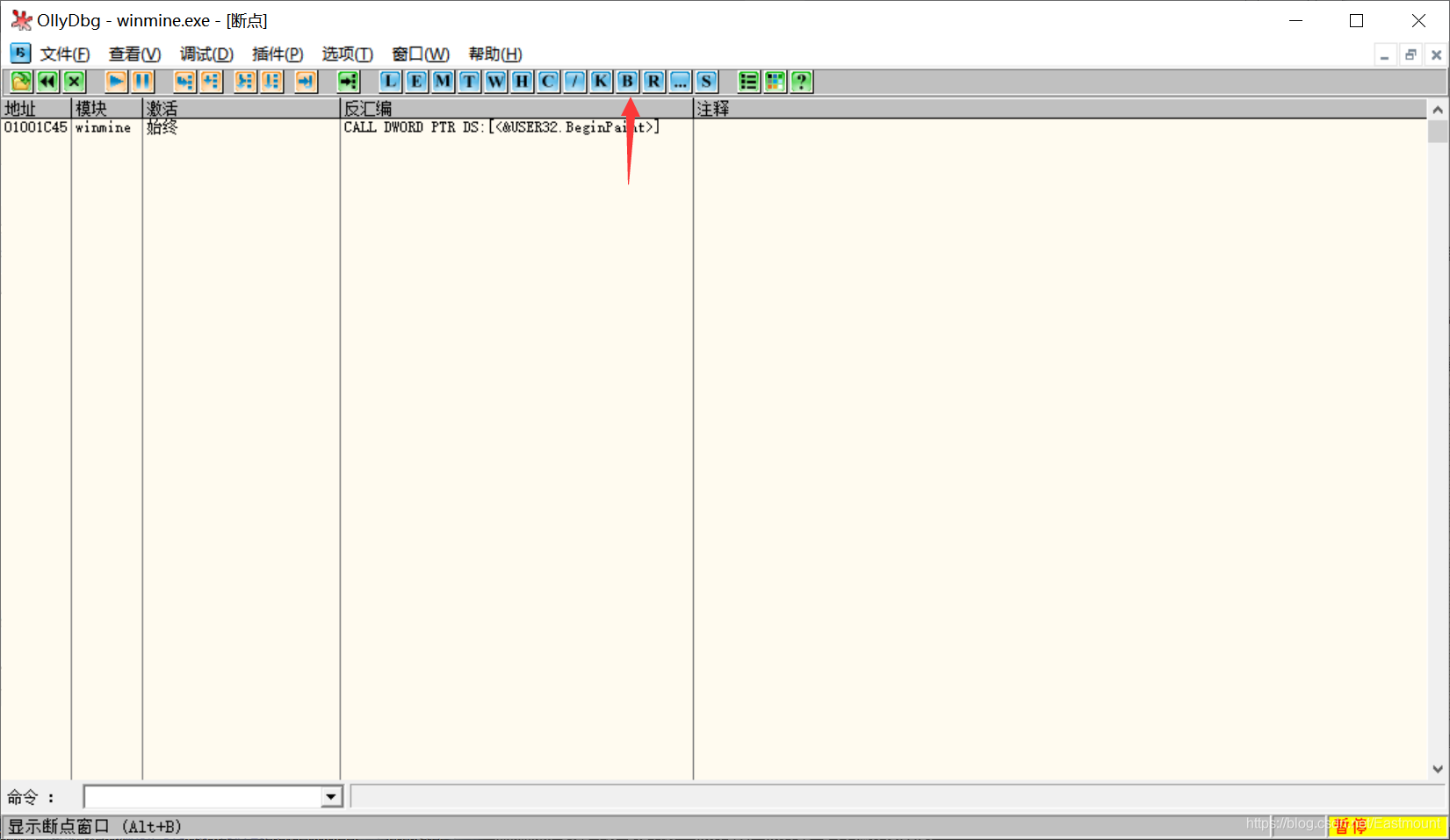Image resolution: width=1450 pixels, height=840 pixels.
Task: Click the MDI child system menu icon
Action: coord(20,54)
